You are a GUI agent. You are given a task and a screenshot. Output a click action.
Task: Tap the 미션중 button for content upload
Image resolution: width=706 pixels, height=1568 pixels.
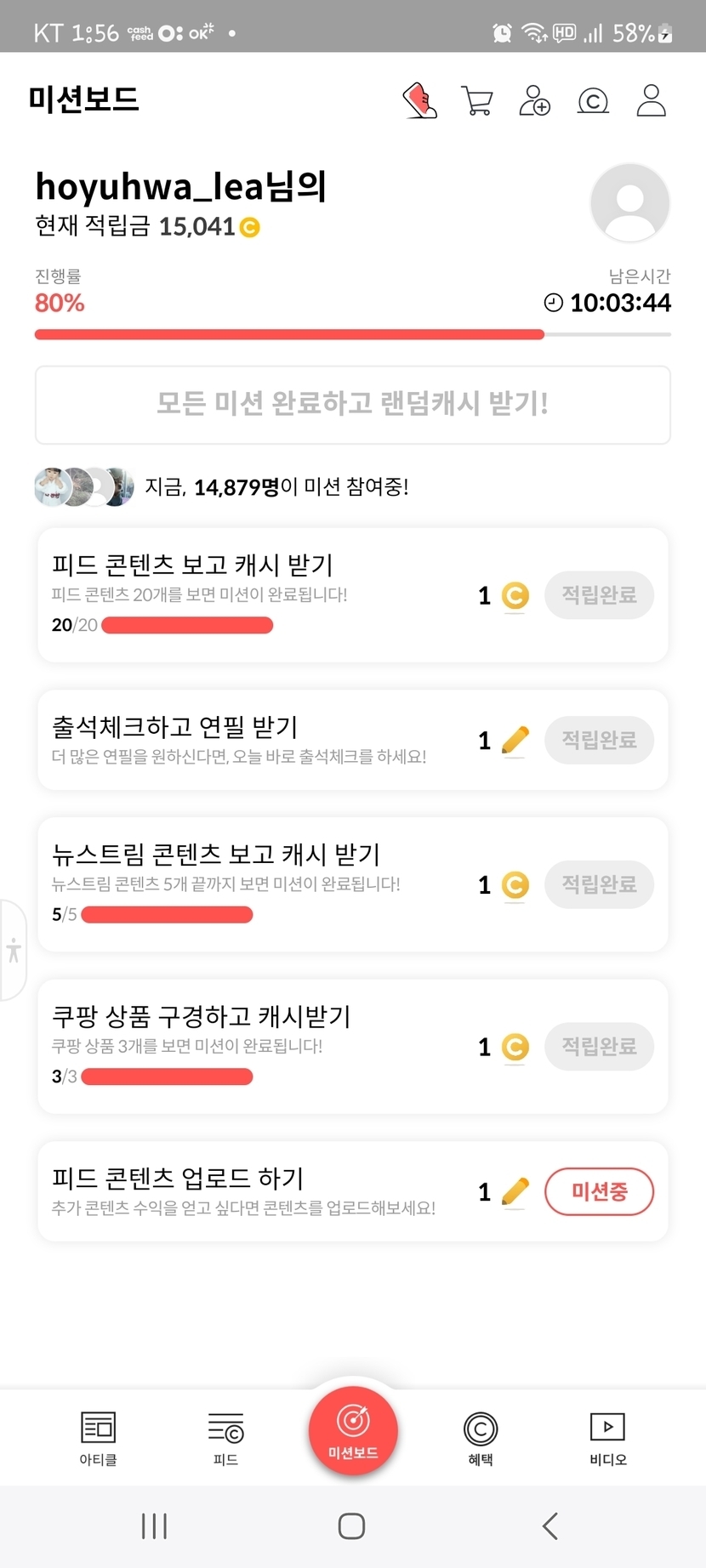[x=599, y=1191]
